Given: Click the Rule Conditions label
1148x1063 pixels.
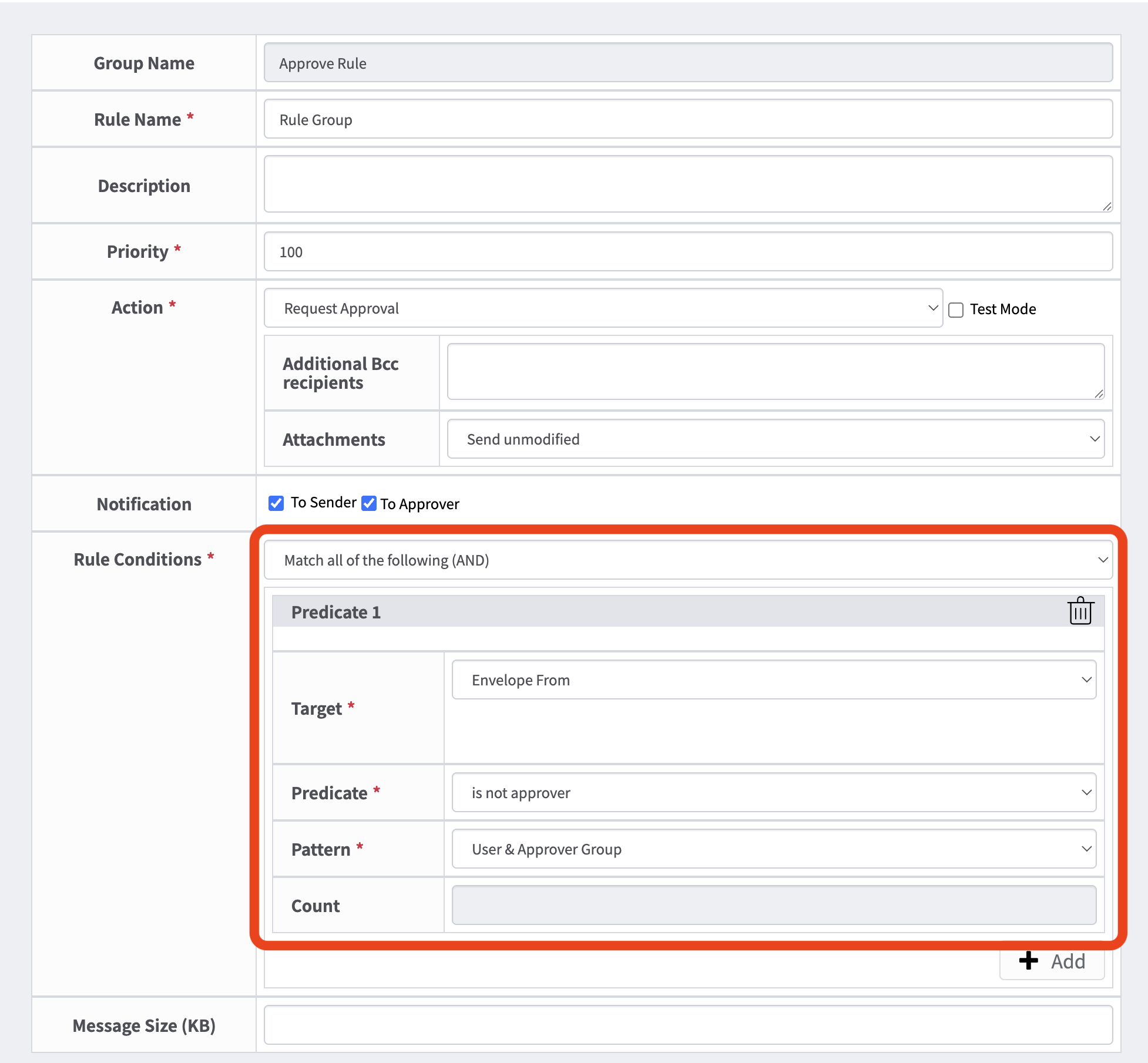Looking at the screenshot, I should pos(137,559).
